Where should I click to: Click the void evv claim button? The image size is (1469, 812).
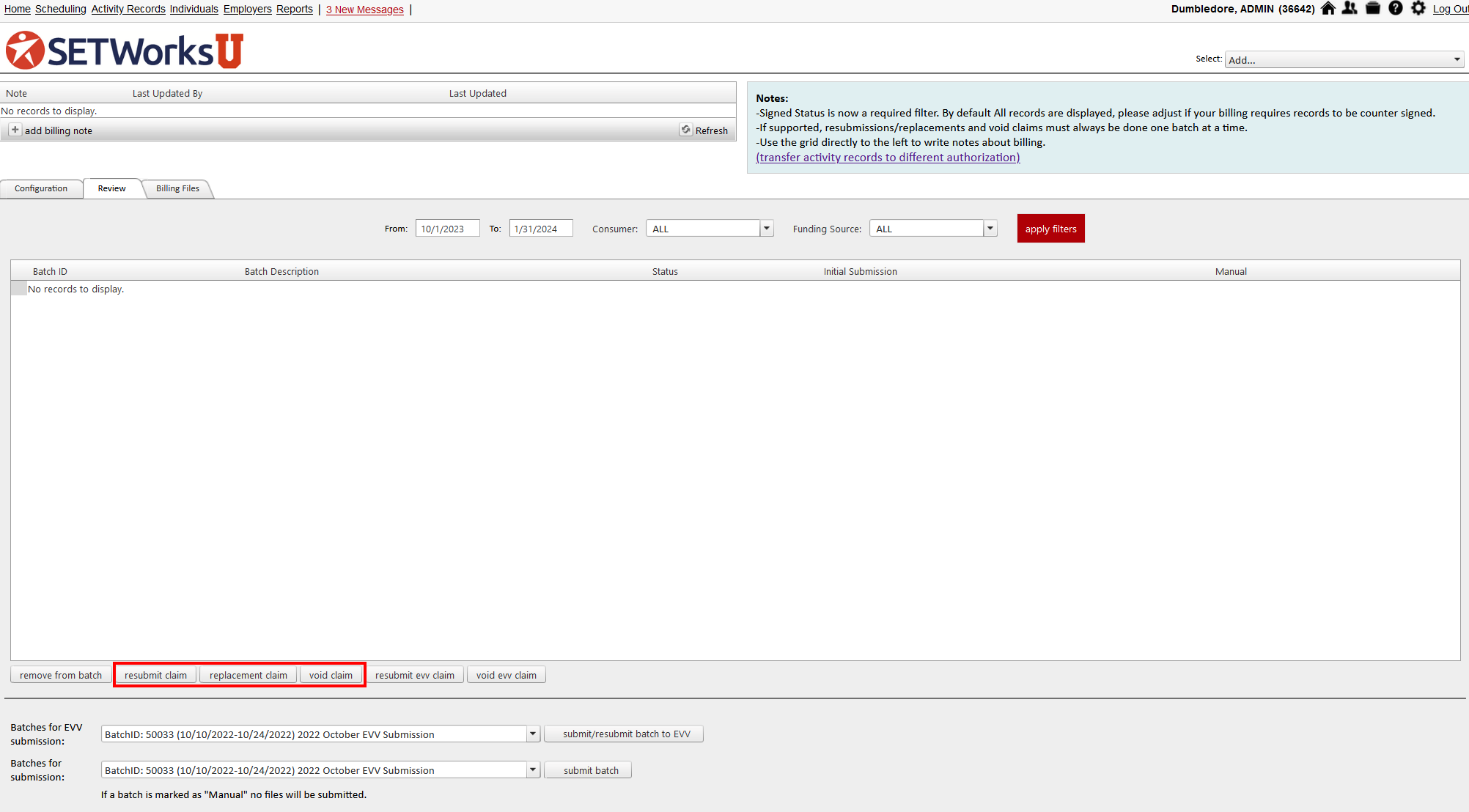(507, 675)
